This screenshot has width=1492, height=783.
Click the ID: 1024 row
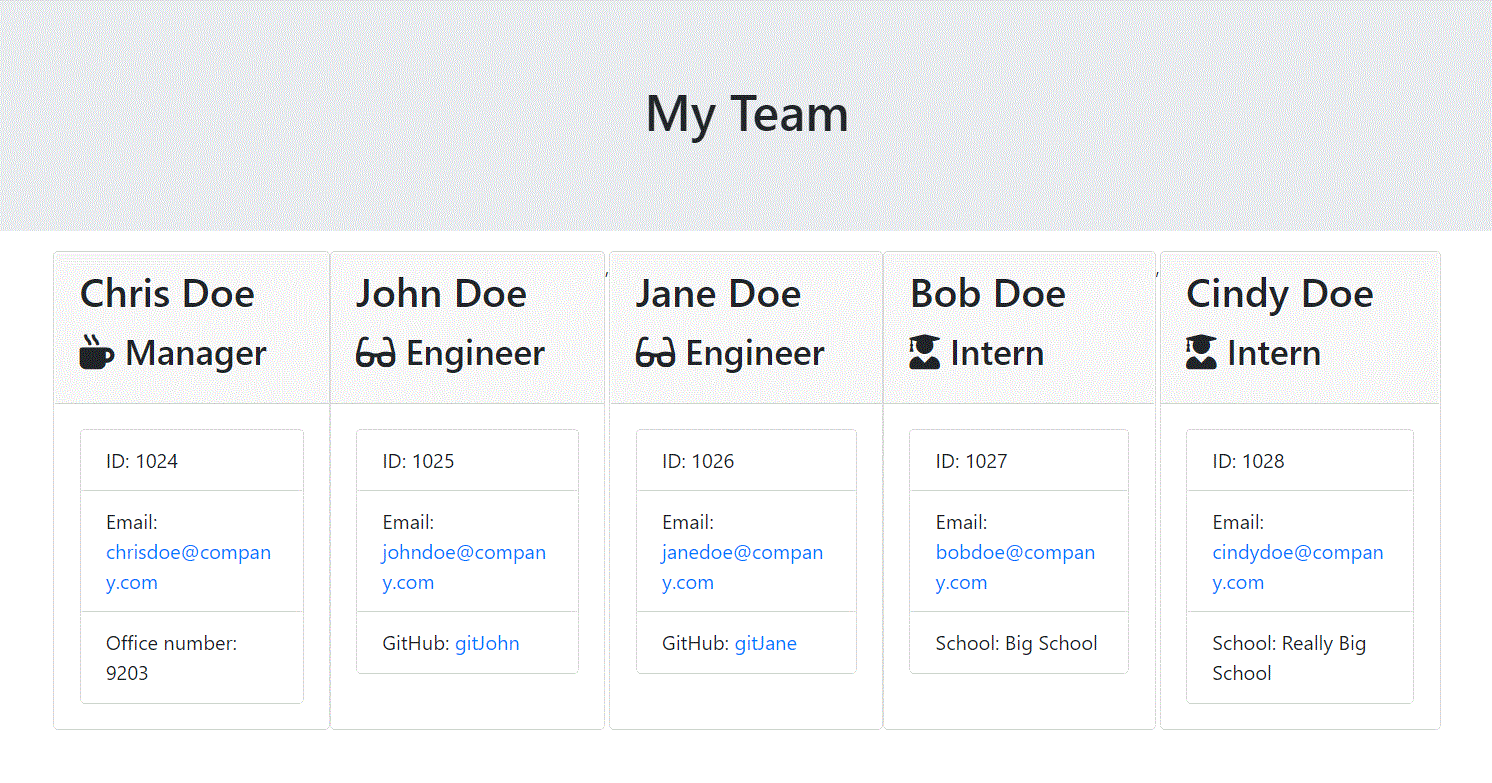point(192,461)
